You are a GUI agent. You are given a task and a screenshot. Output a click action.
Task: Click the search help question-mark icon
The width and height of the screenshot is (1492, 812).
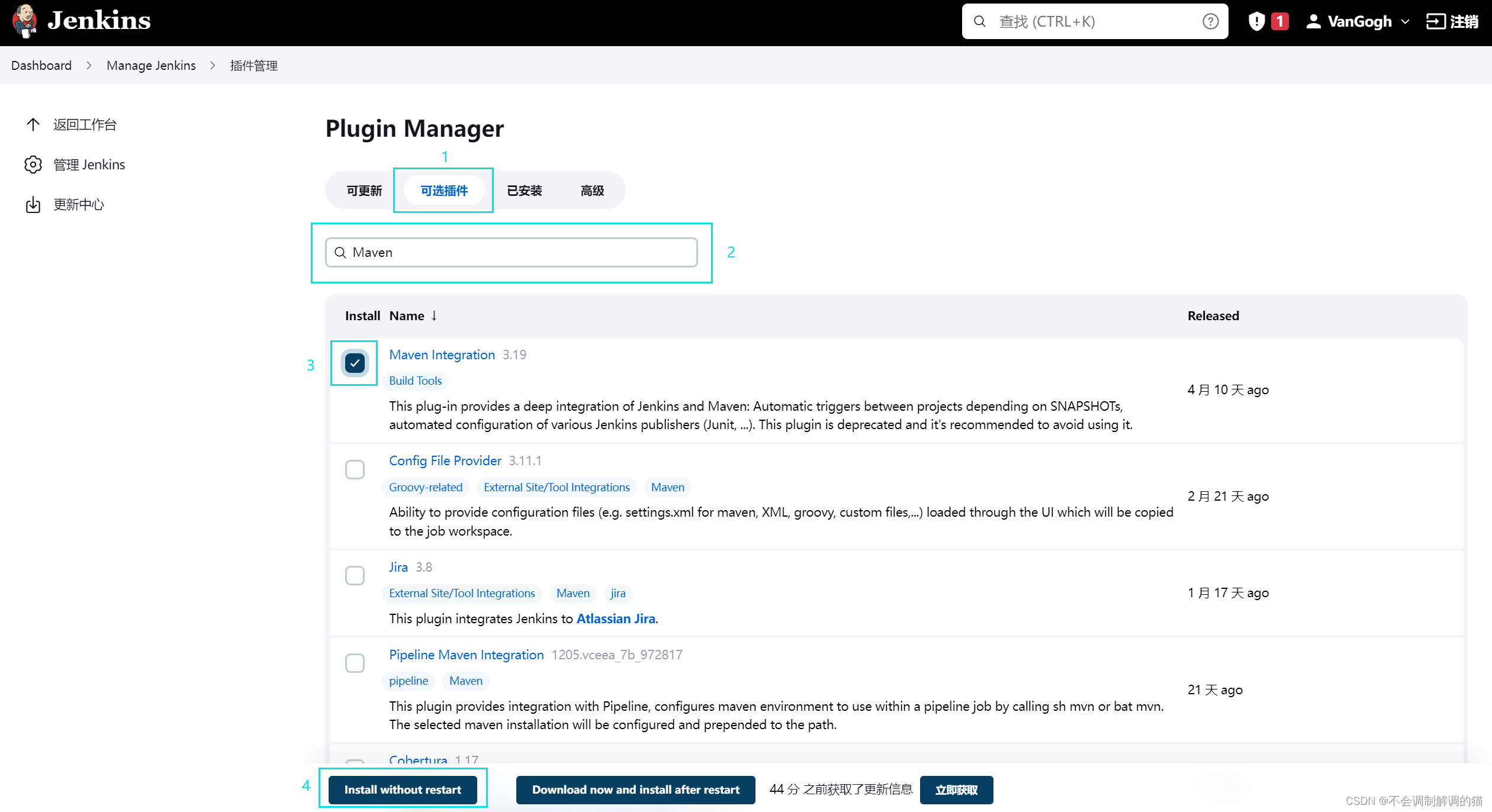(x=1210, y=22)
